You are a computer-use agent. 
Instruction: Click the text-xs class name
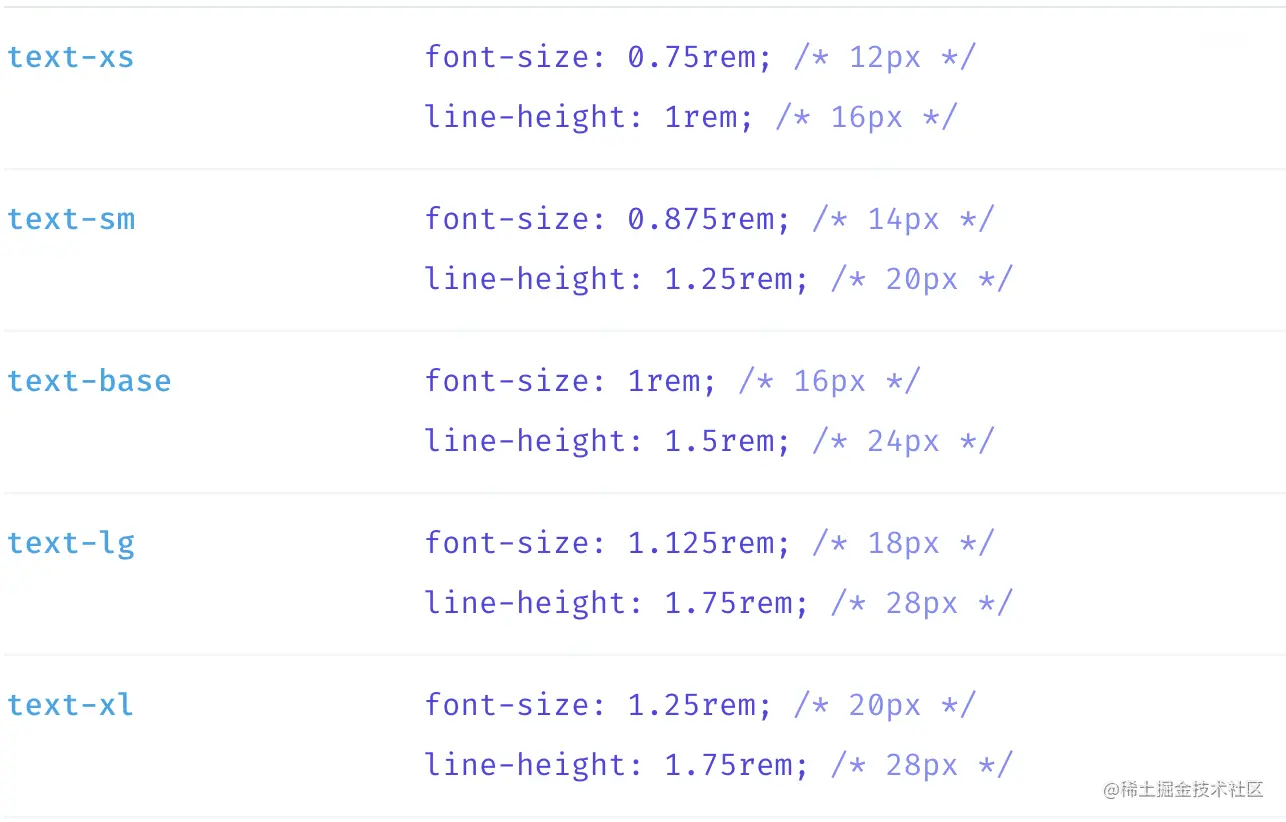(70, 57)
